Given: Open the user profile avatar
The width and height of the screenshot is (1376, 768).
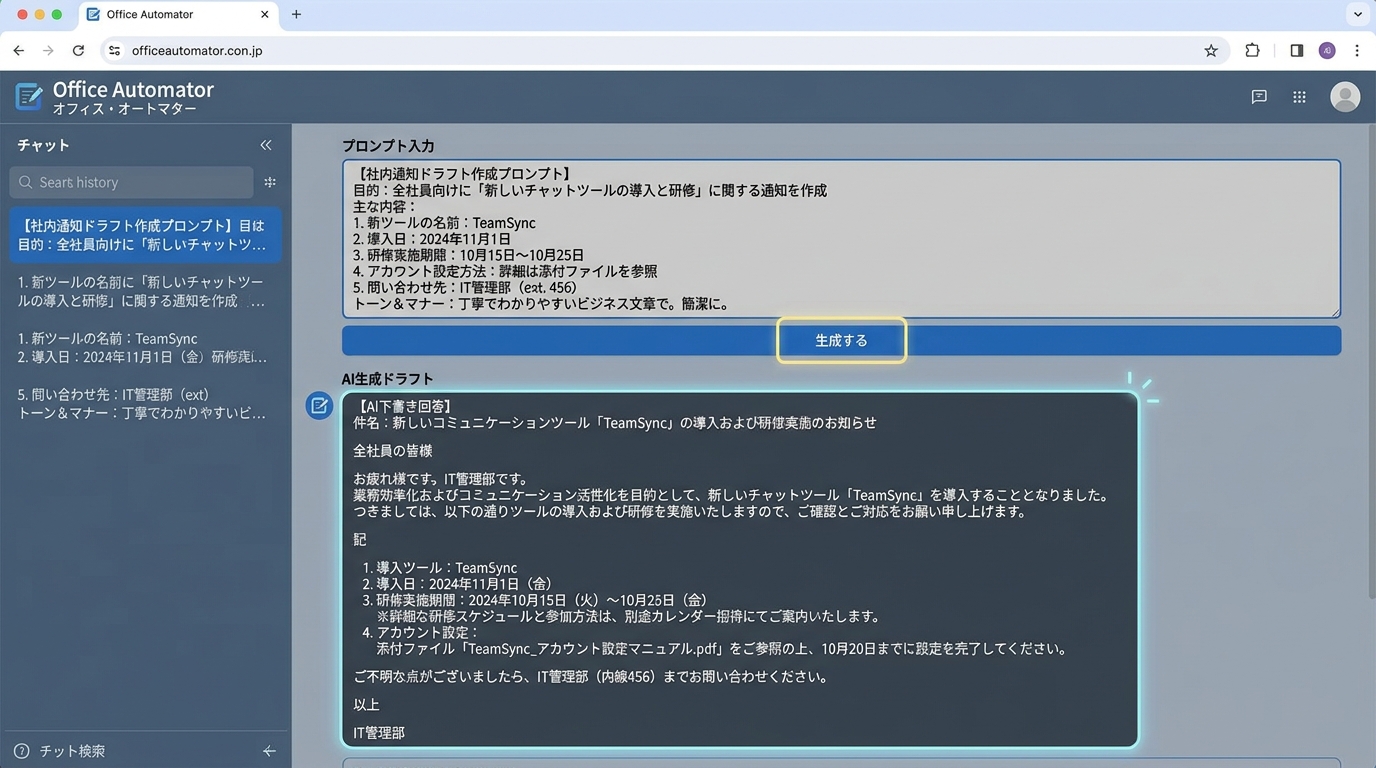Looking at the screenshot, I should [x=1344, y=97].
